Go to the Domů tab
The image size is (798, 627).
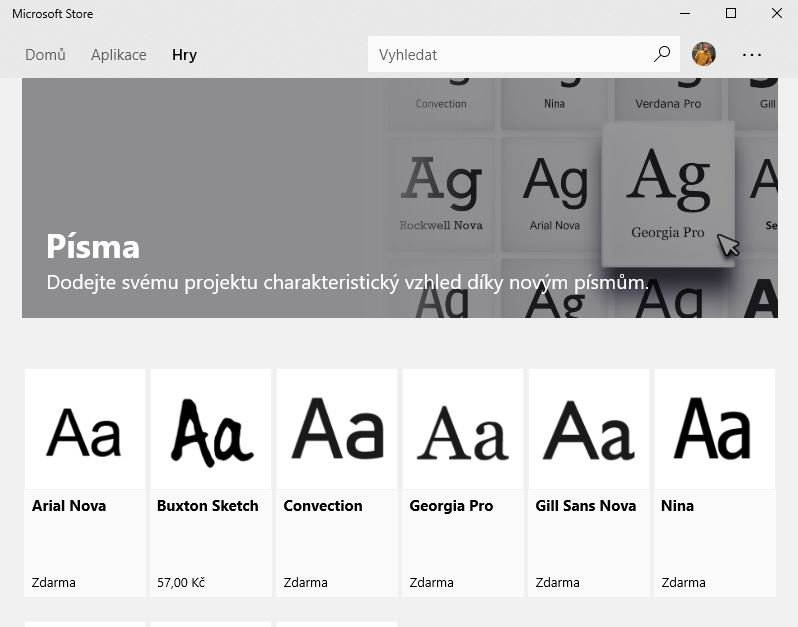(x=45, y=54)
